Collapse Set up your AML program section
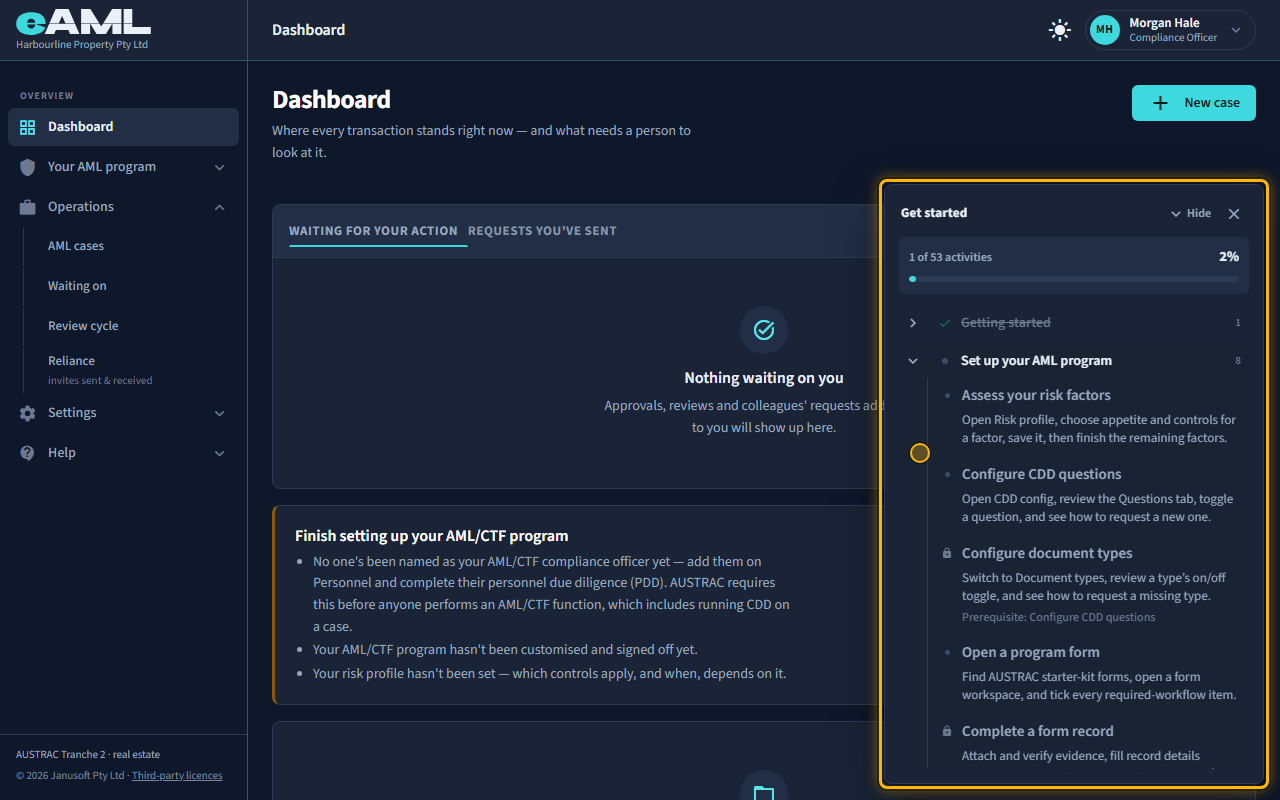 click(x=913, y=361)
